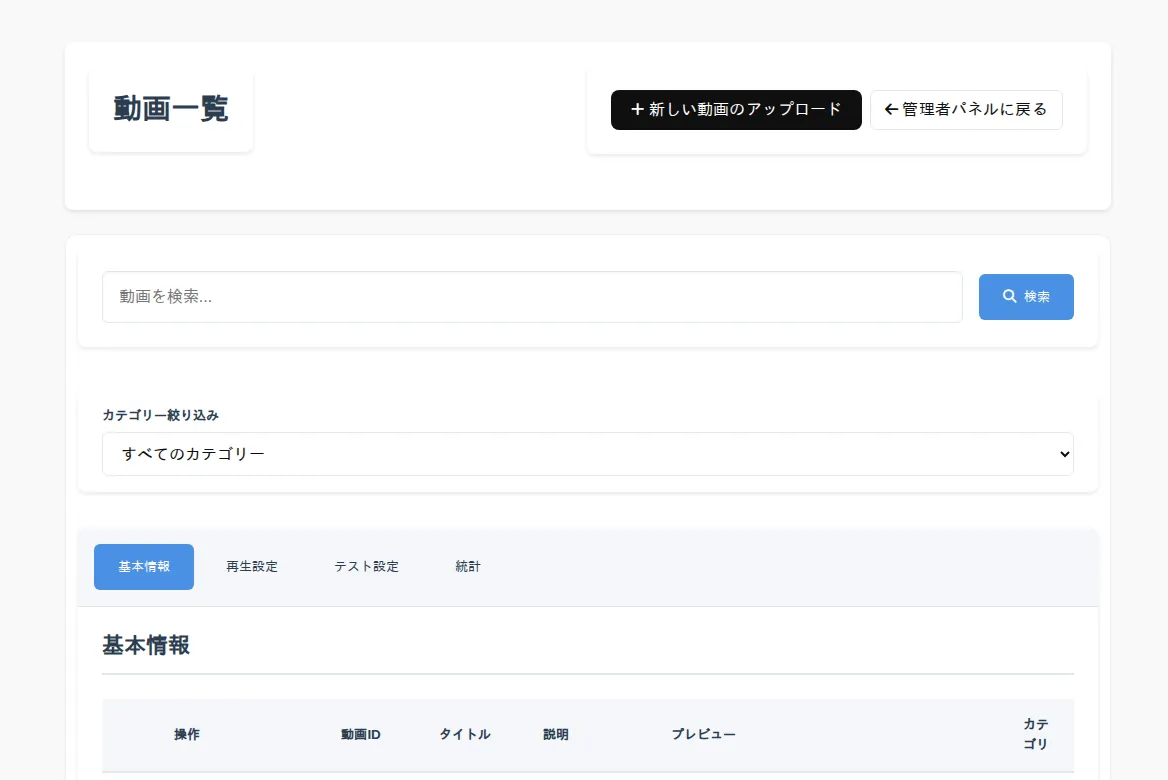Click the left arrow icon on 管理者パネルに戻る

click(x=891, y=110)
